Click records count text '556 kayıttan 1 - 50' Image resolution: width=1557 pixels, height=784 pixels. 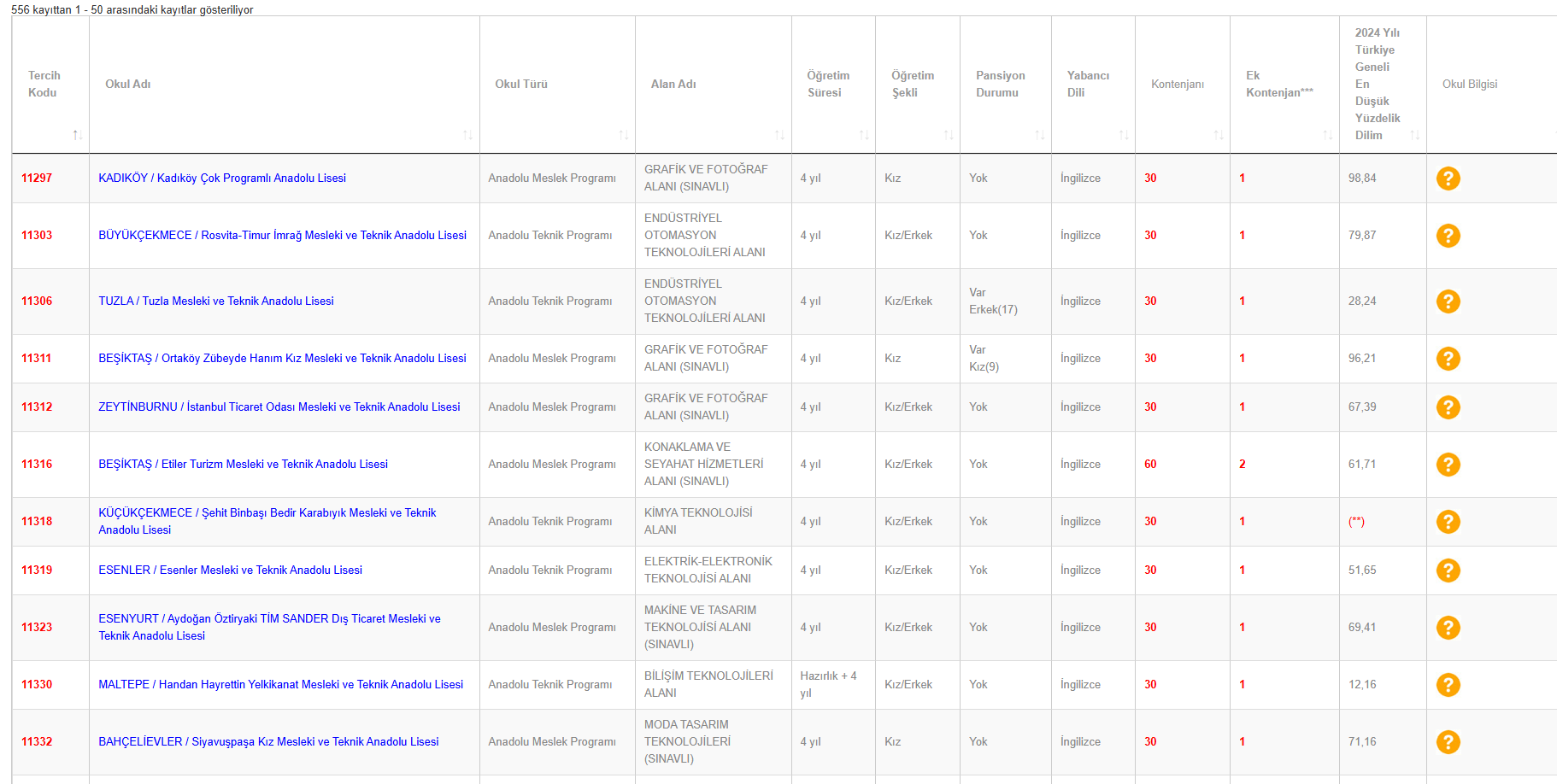(x=132, y=10)
